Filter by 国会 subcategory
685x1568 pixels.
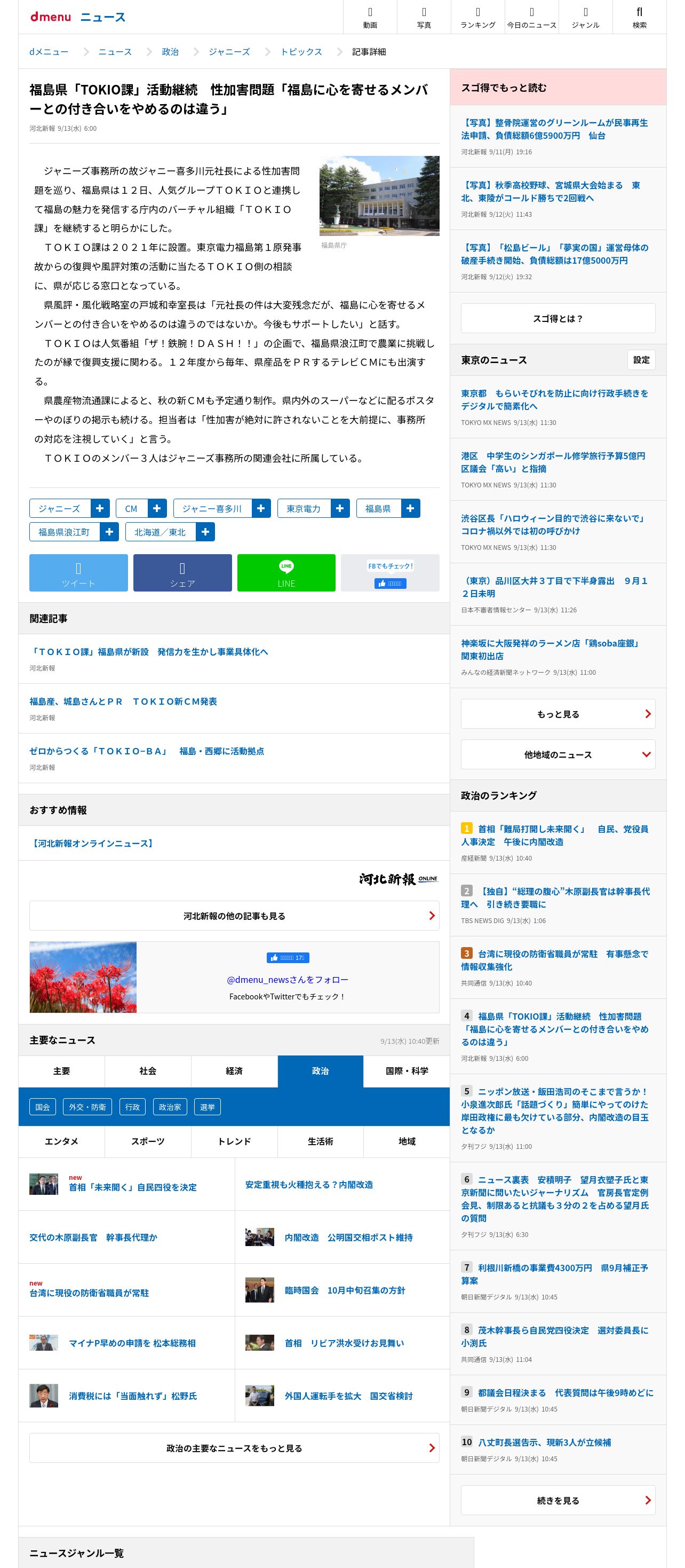click(x=43, y=1107)
